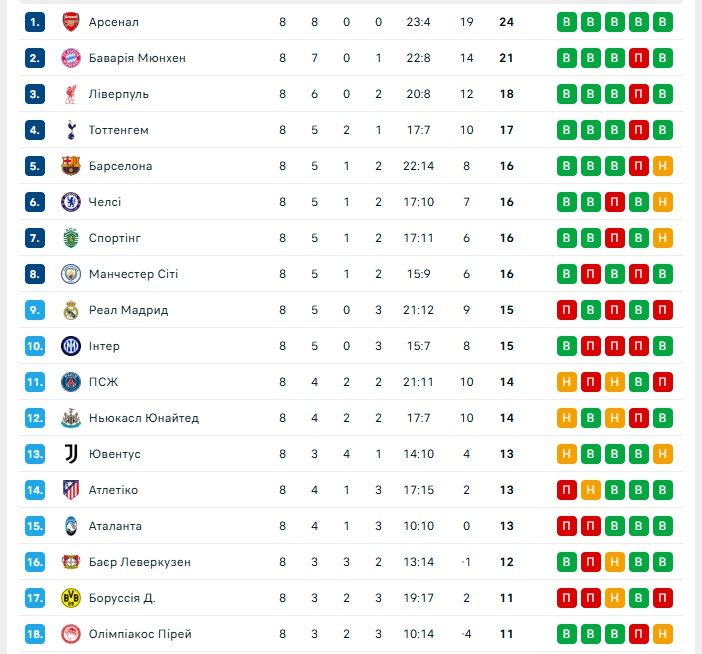This screenshot has width=702, height=654.
Task: Click the Arsenal club crest icon
Action: 71,22
